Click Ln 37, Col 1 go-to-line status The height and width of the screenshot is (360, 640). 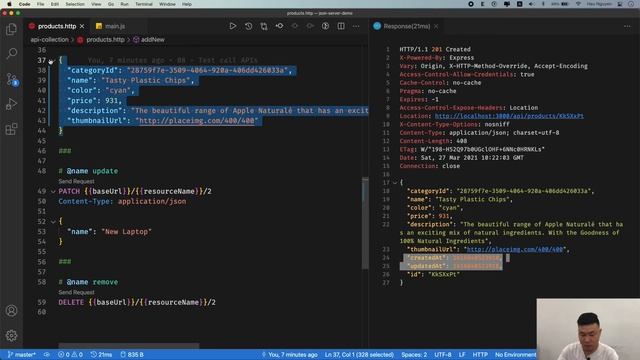coord(359,355)
